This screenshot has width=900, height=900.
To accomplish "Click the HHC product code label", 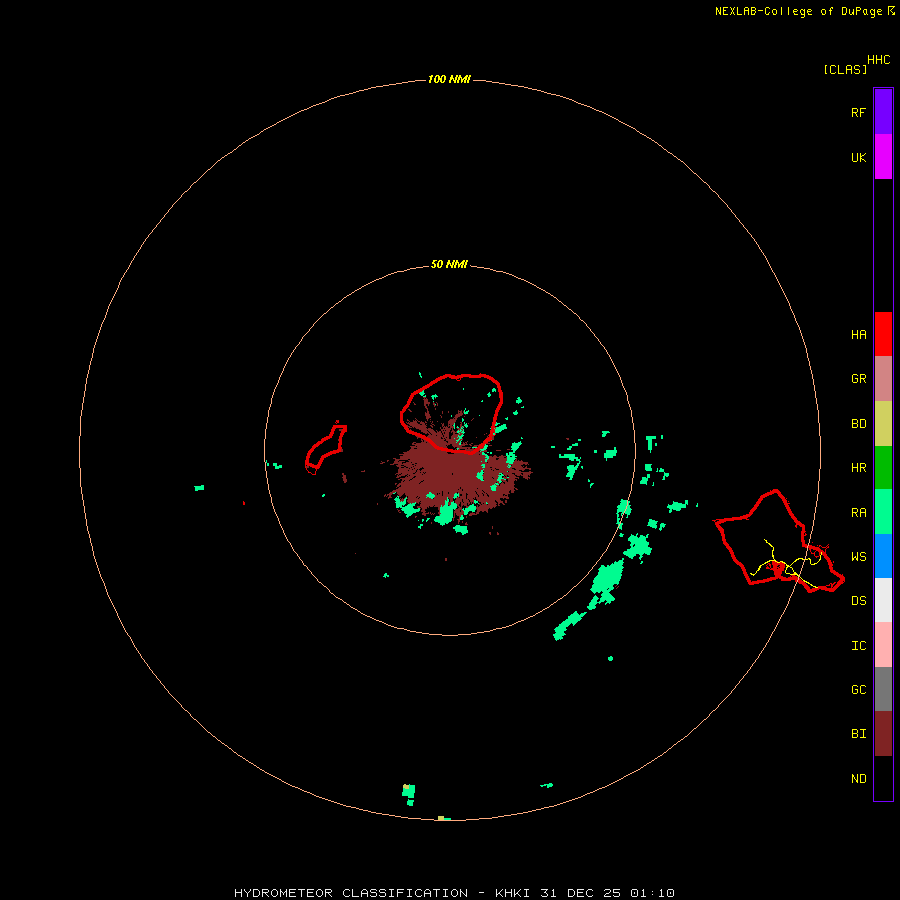I will 879,60.
